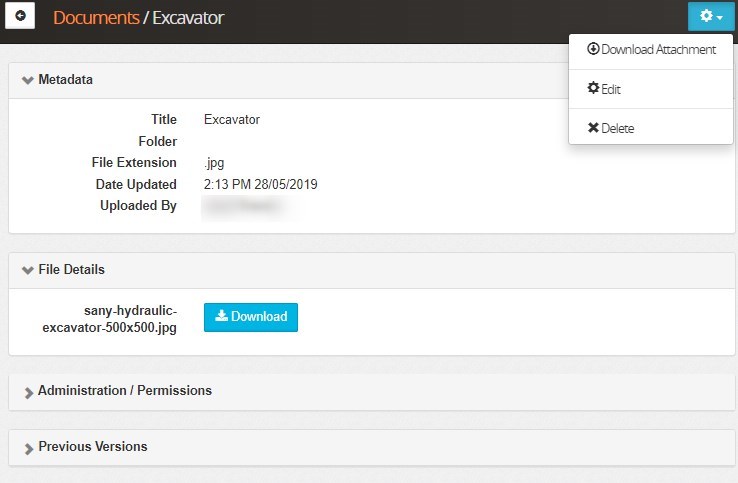Image resolution: width=738 pixels, height=483 pixels.
Task: Click the small gear icon beside Edit
Action: (593, 89)
